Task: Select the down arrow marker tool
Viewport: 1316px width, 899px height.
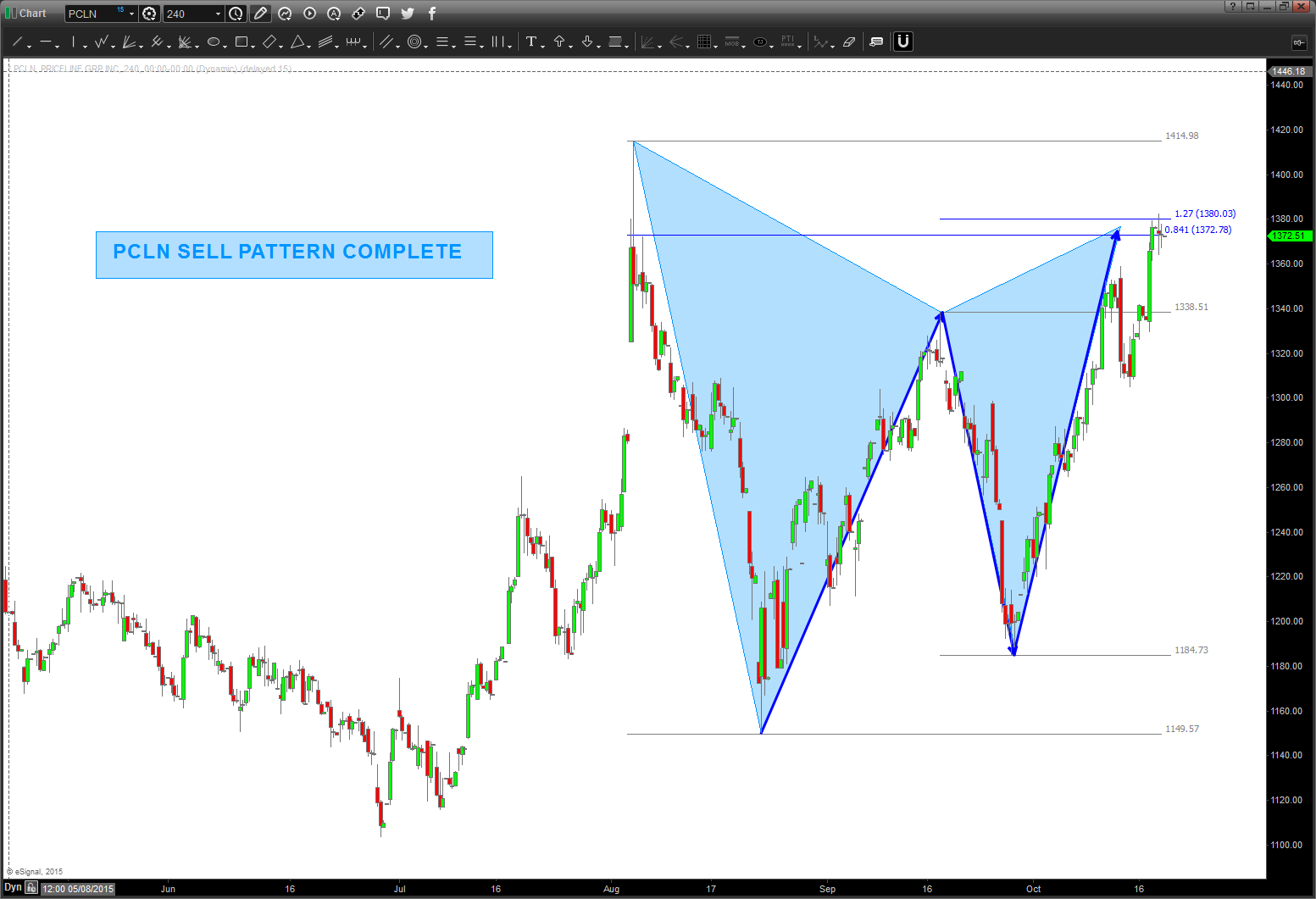Action: tap(588, 41)
